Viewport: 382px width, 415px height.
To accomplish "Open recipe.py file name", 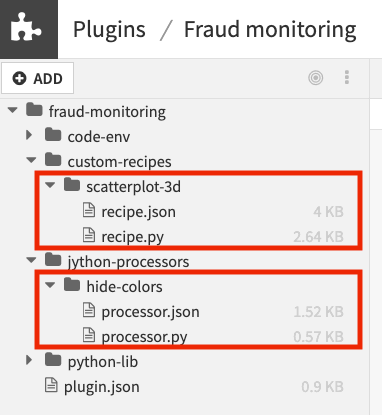I will pyautogui.click(x=132, y=237).
